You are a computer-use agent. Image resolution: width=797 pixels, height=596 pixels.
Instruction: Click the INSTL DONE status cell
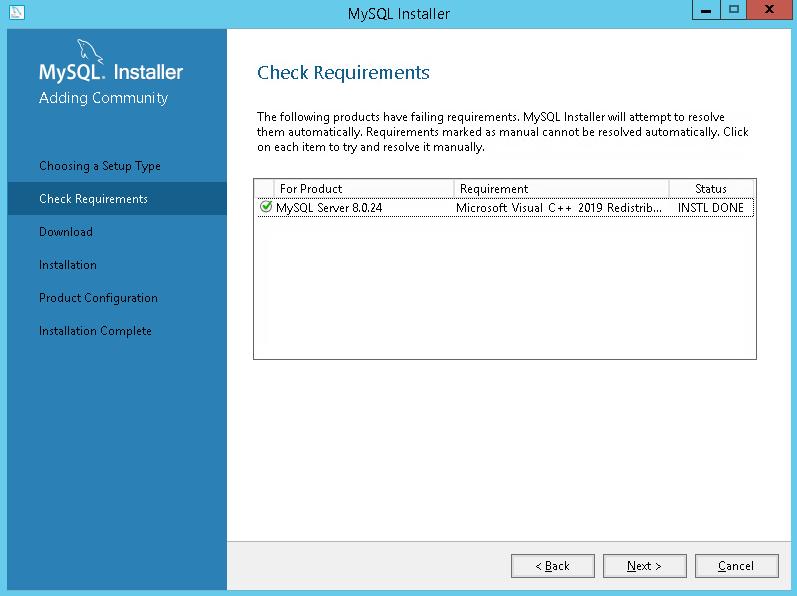coord(711,207)
